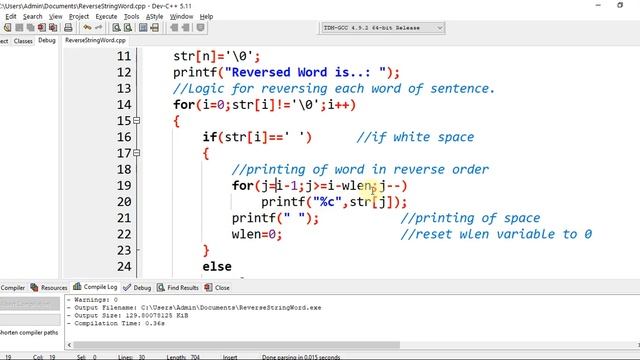This screenshot has width=640, height=360.
Task: Open the TDM-GCC compiler selection dropdown
Action: [382, 28]
